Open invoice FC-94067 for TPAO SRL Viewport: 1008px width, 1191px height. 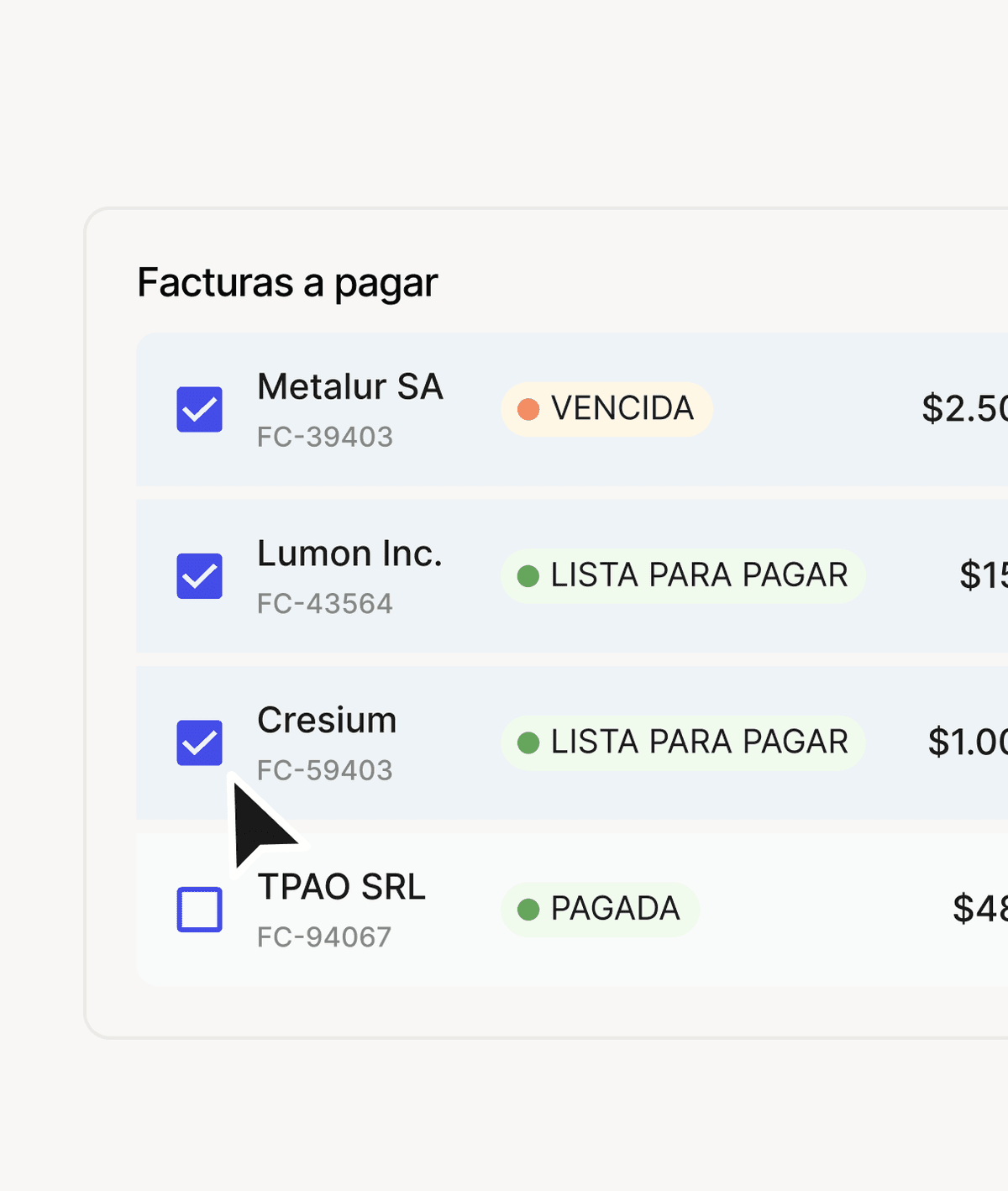[326, 936]
